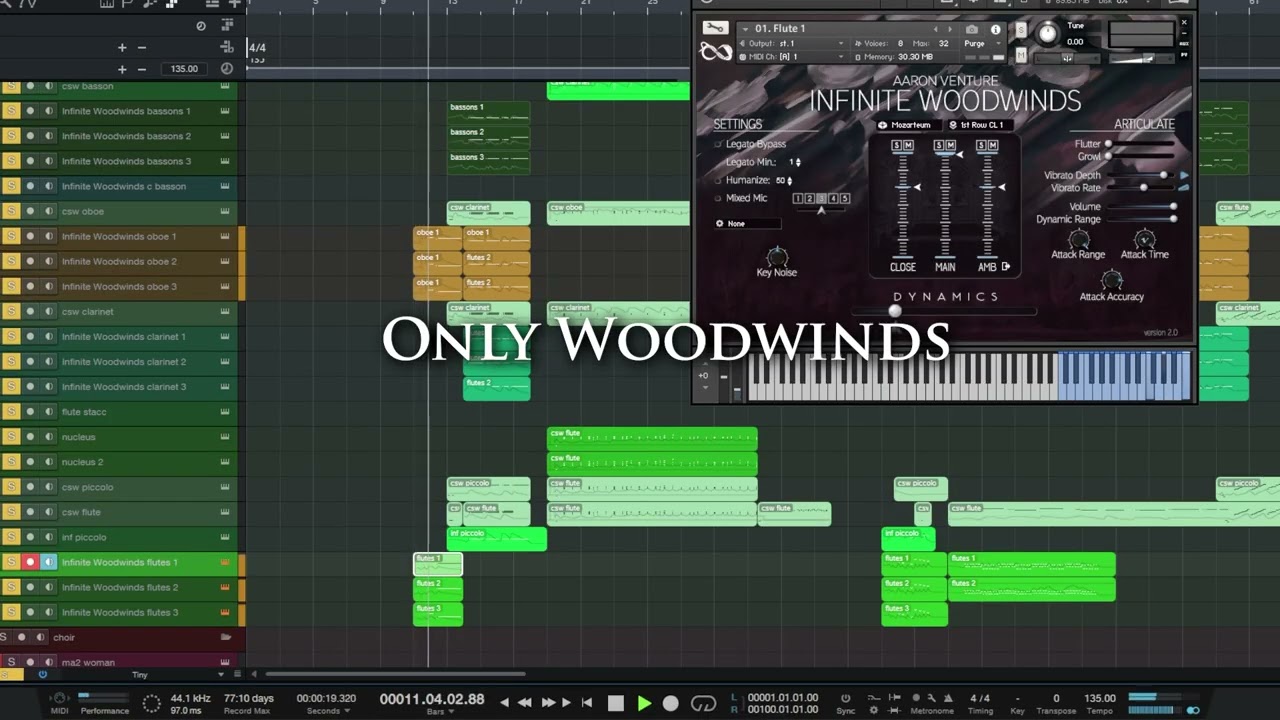The height and width of the screenshot is (720, 1280).
Task: Toggle Kontakt instrument solo S button
Action: [x=1020, y=29]
